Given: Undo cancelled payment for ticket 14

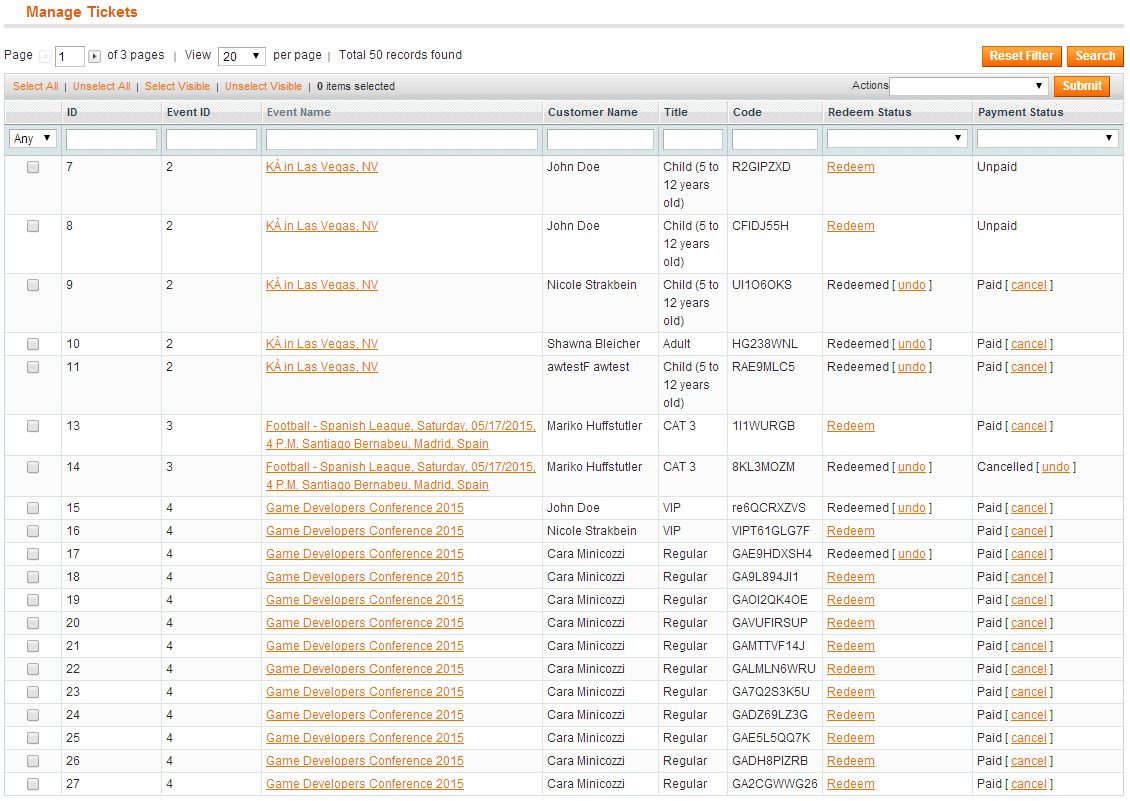Looking at the screenshot, I should pyautogui.click(x=1056, y=467).
